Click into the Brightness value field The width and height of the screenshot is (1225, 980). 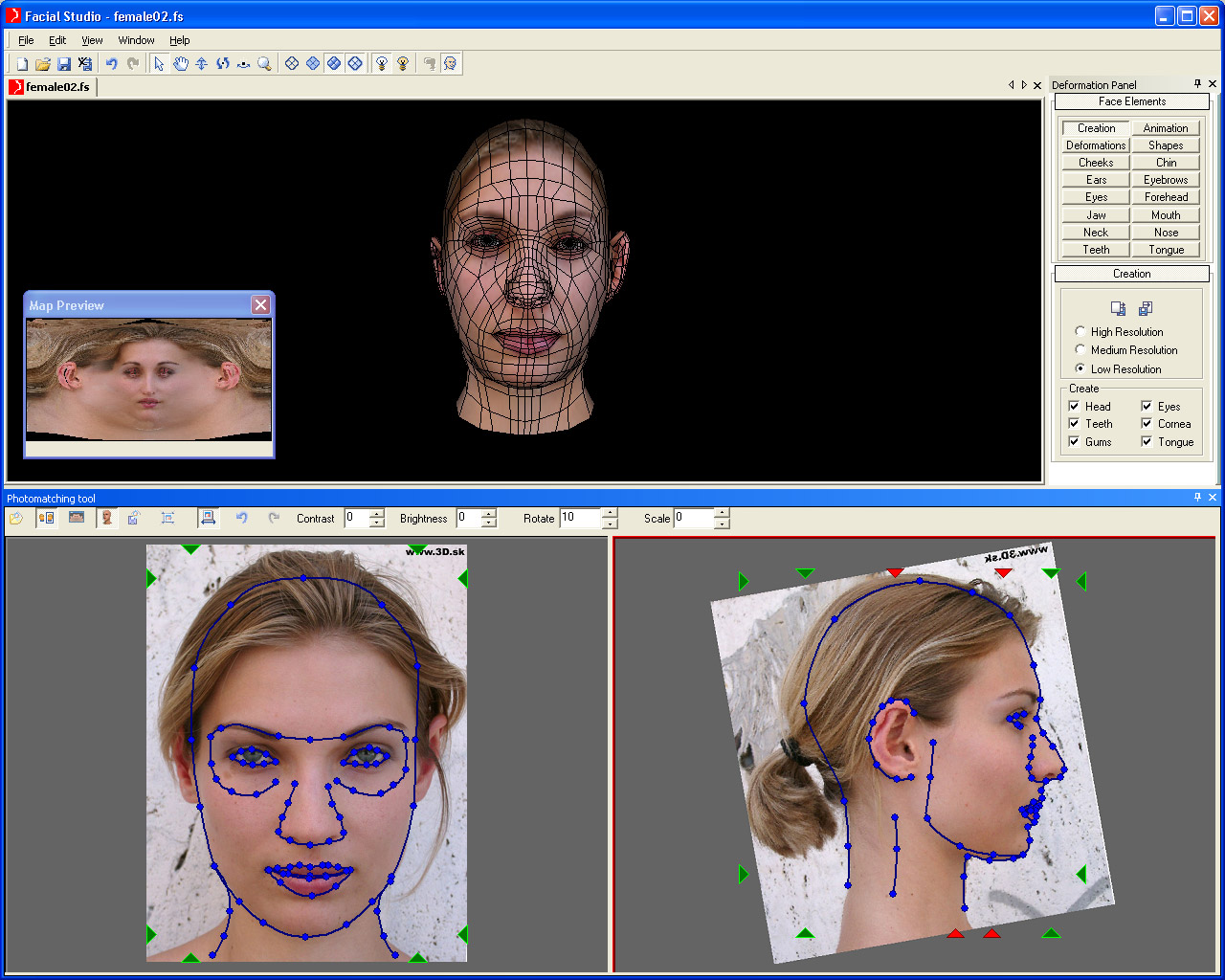[468, 518]
